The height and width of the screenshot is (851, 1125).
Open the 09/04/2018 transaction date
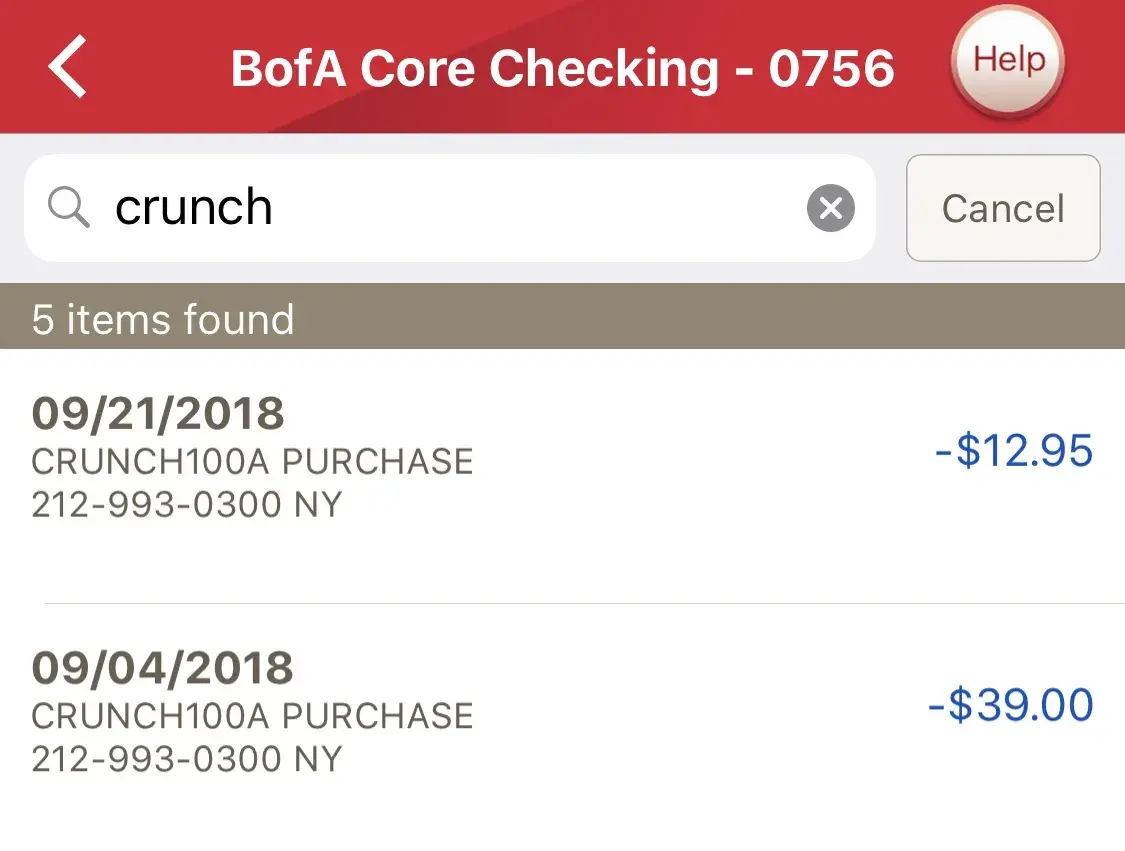162,667
